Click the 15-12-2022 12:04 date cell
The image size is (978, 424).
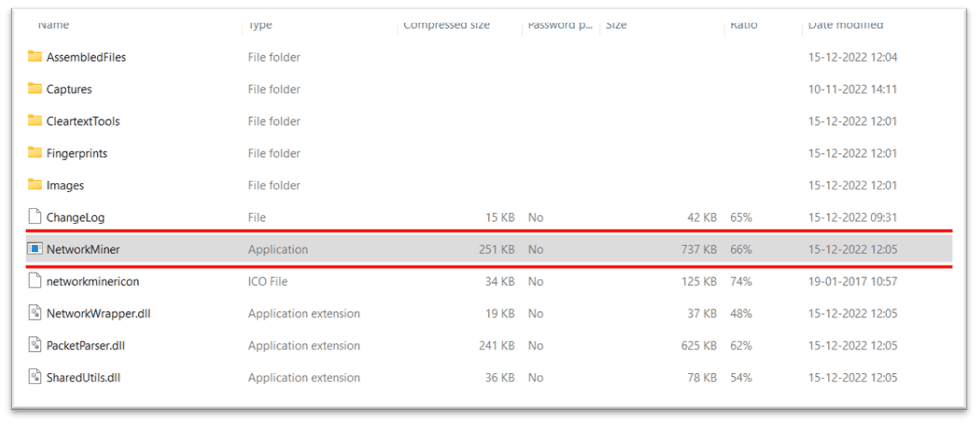pyautogui.click(x=853, y=57)
